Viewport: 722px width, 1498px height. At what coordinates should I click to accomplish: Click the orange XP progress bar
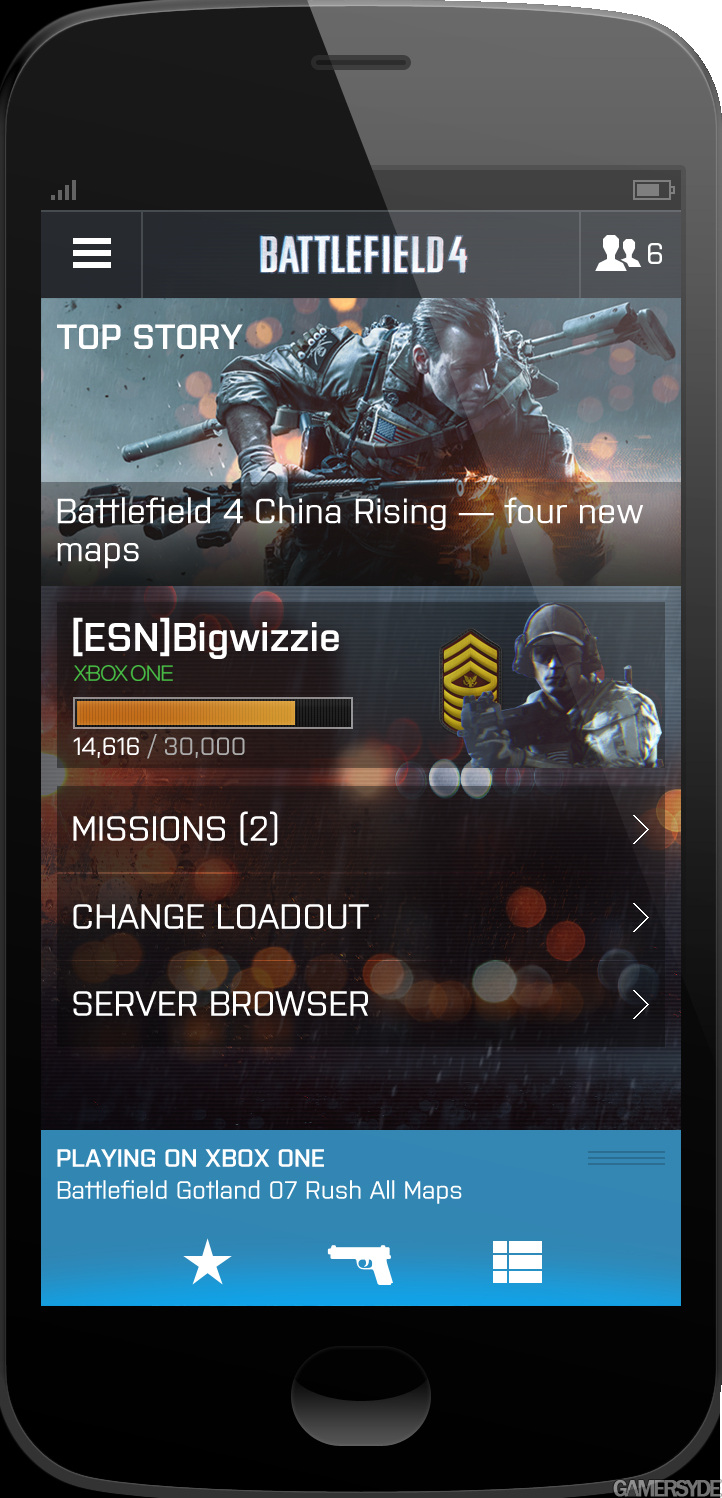[213, 713]
